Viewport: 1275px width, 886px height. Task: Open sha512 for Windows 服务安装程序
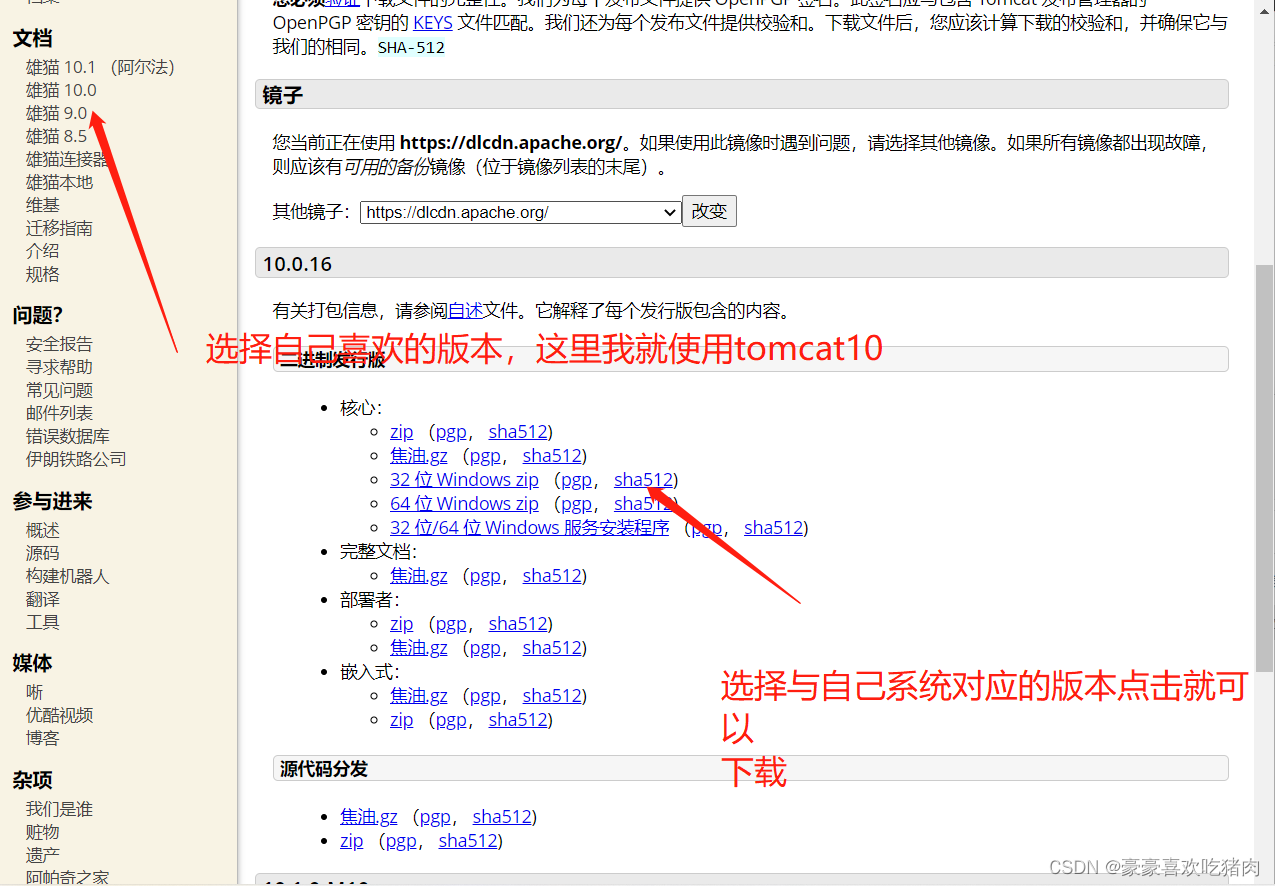click(773, 528)
